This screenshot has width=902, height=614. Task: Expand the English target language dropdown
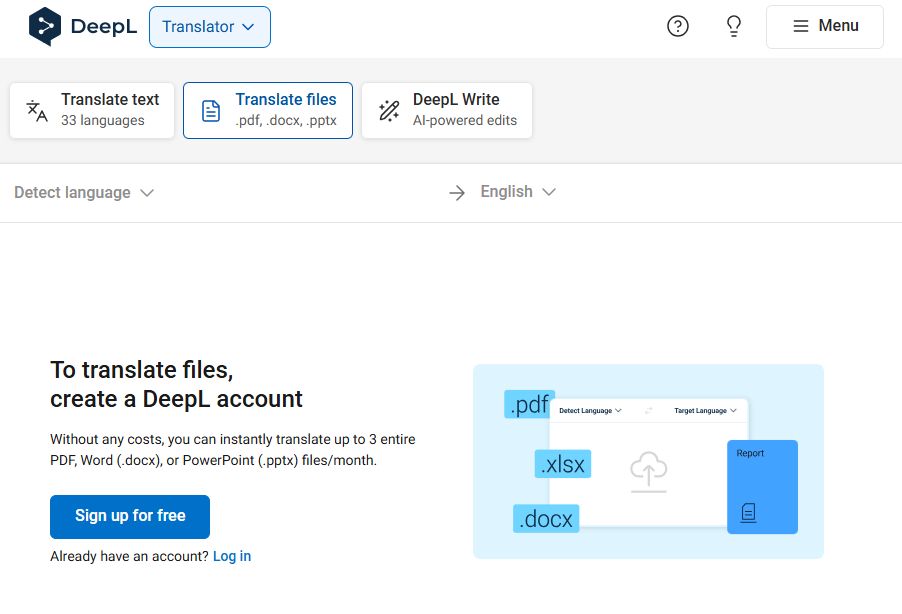tap(518, 192)
